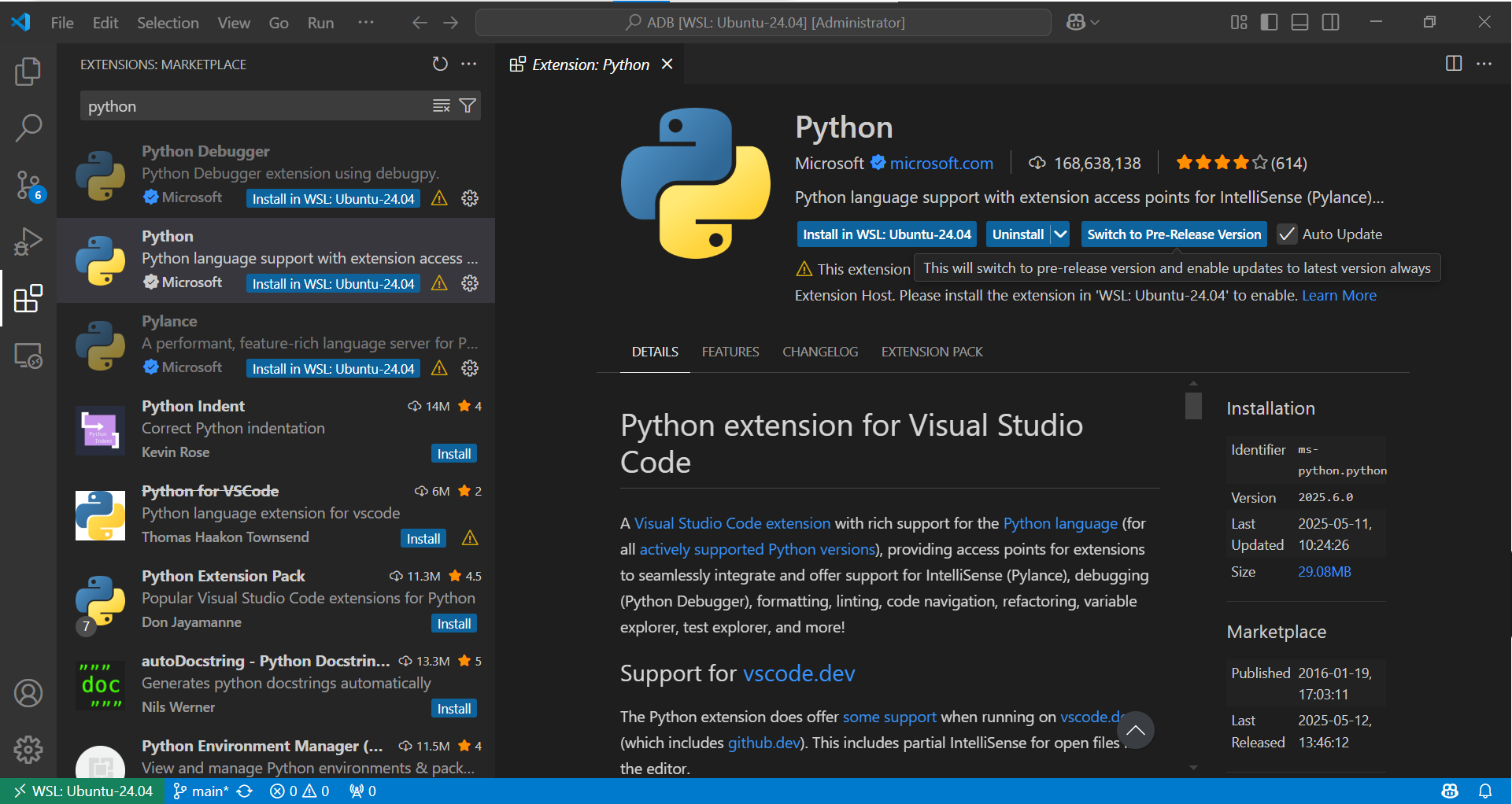Open the vscode.dev heading link
This screenshot has height=804, width=1512.
point(799,673)
